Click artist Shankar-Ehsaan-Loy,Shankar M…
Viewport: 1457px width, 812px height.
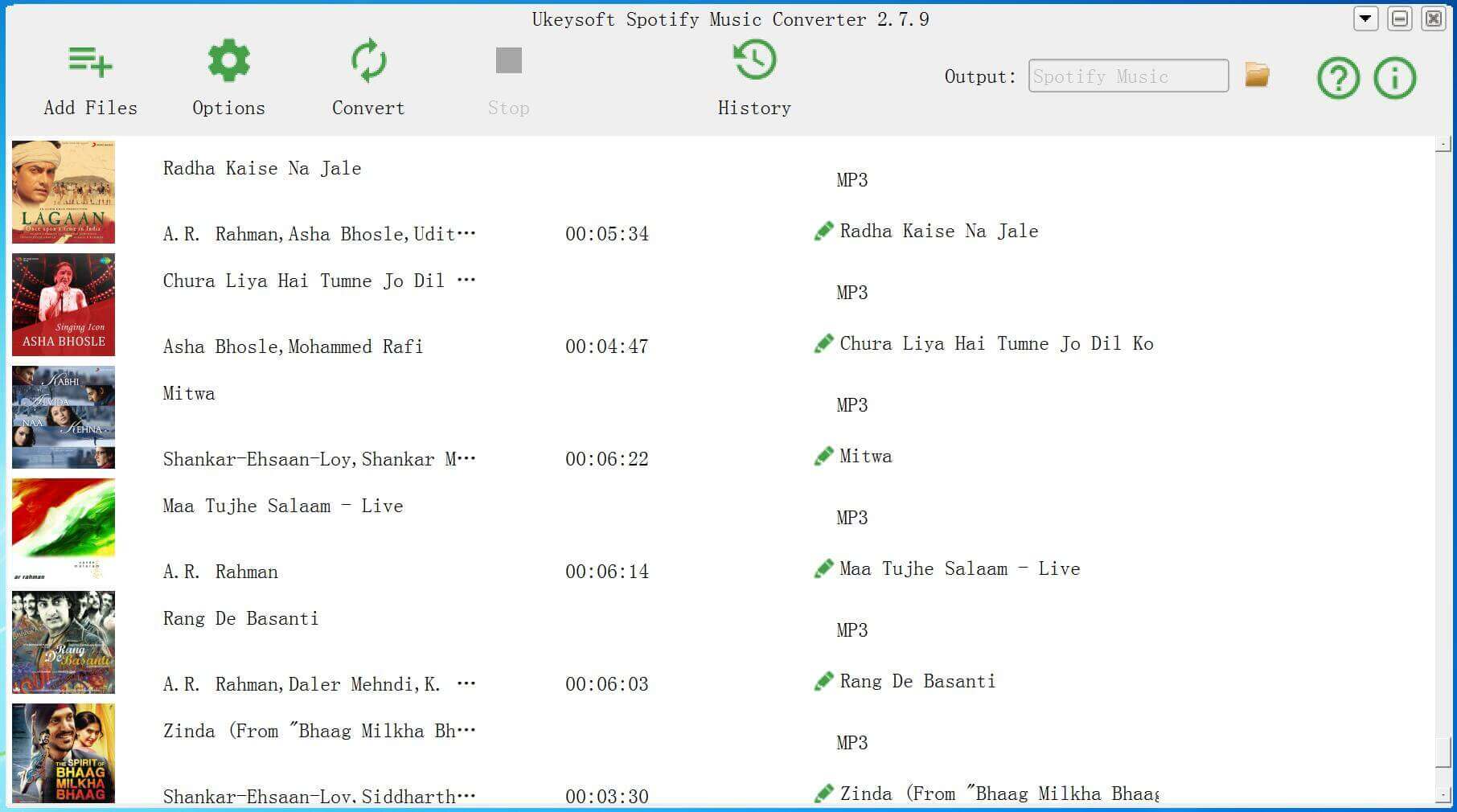(x=319, y=459)
